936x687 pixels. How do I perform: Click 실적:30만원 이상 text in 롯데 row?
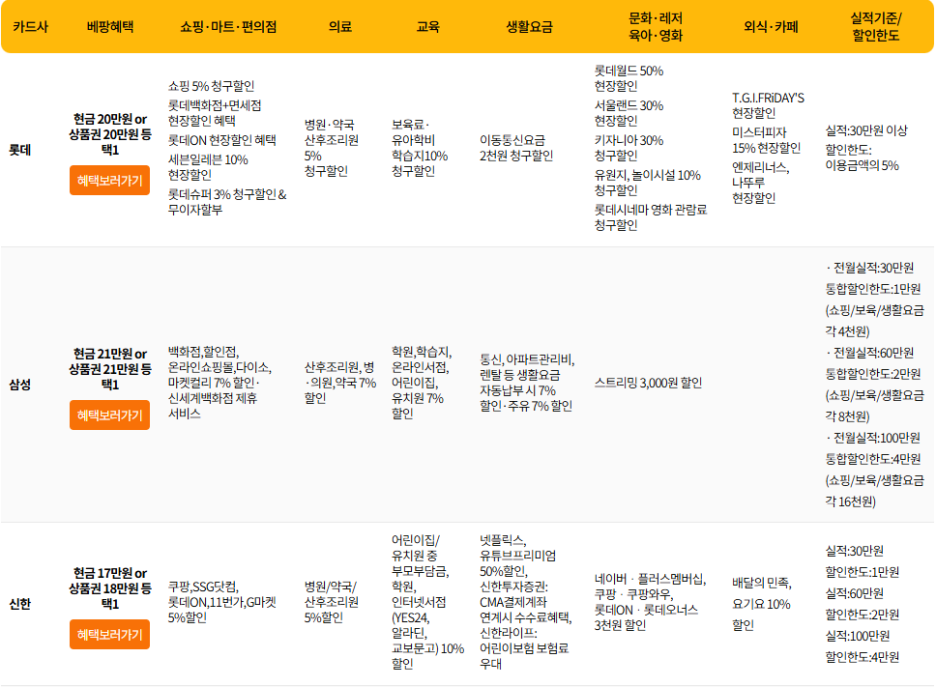click(x=866, y=131)
